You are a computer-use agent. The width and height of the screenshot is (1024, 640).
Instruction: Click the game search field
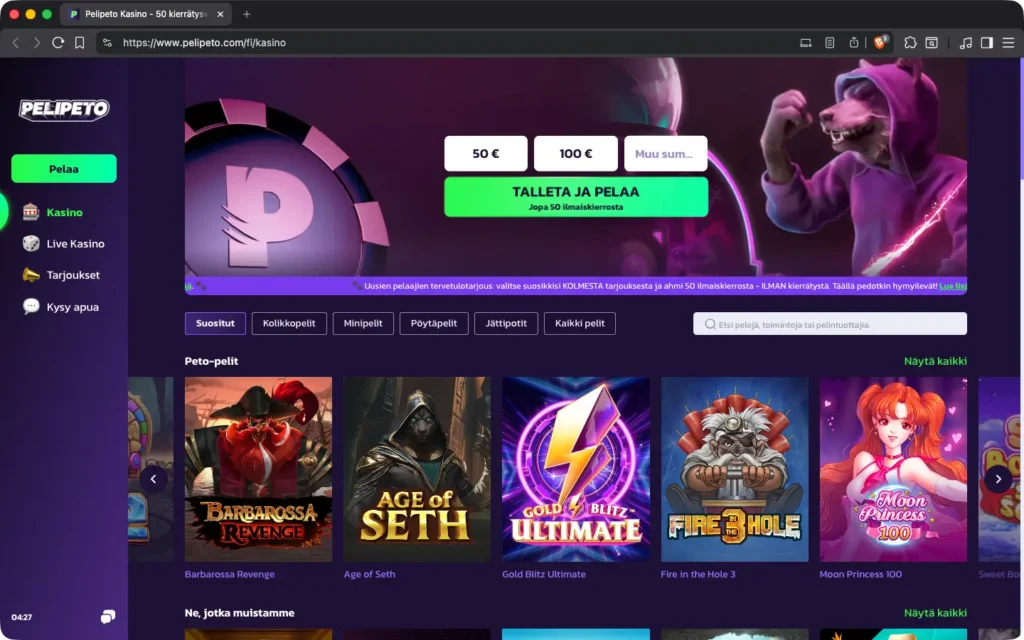830,324
